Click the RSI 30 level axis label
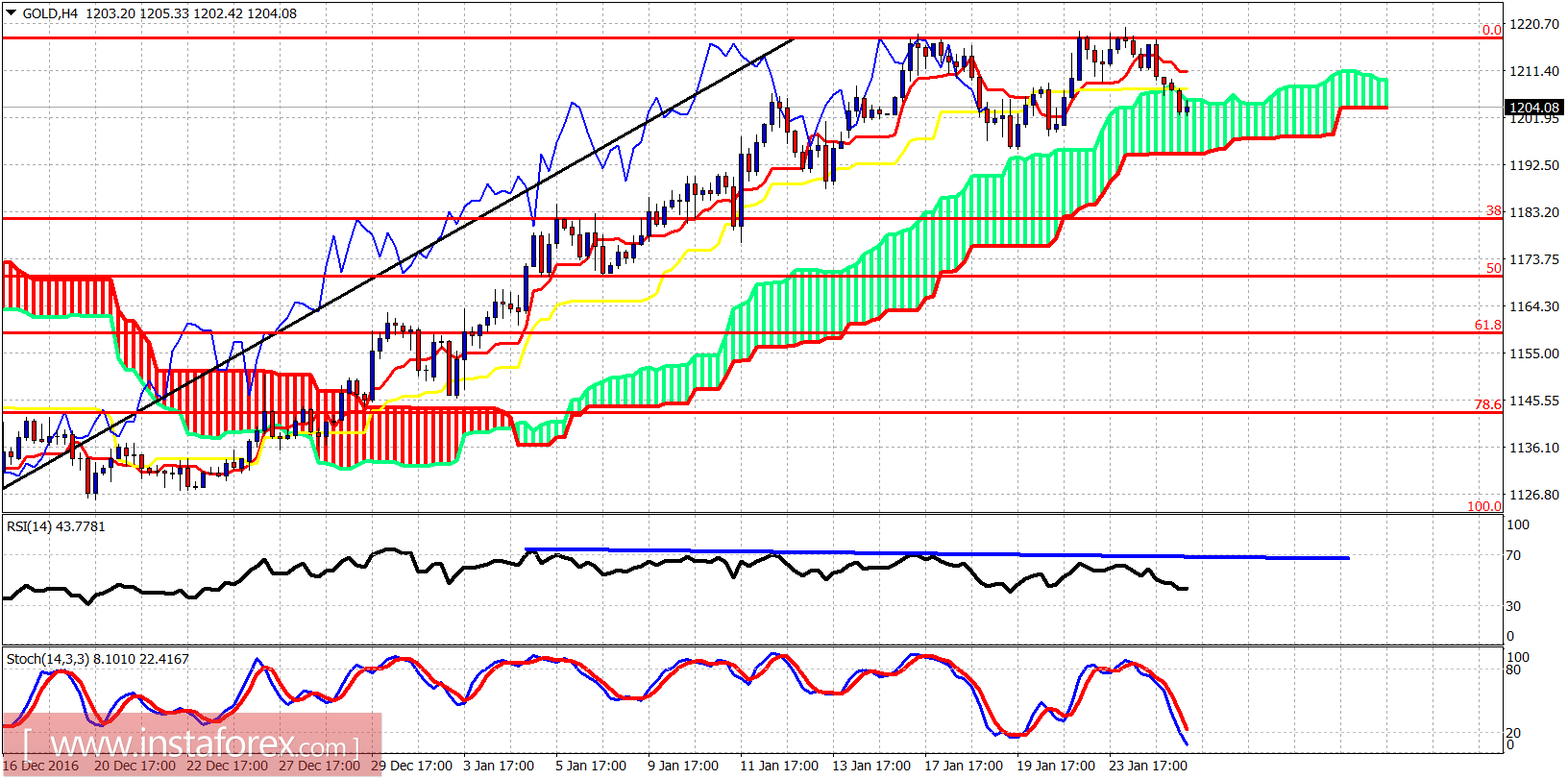Image resolution: width=1568 pixels, height=779 pixels. click(1513, 606)
